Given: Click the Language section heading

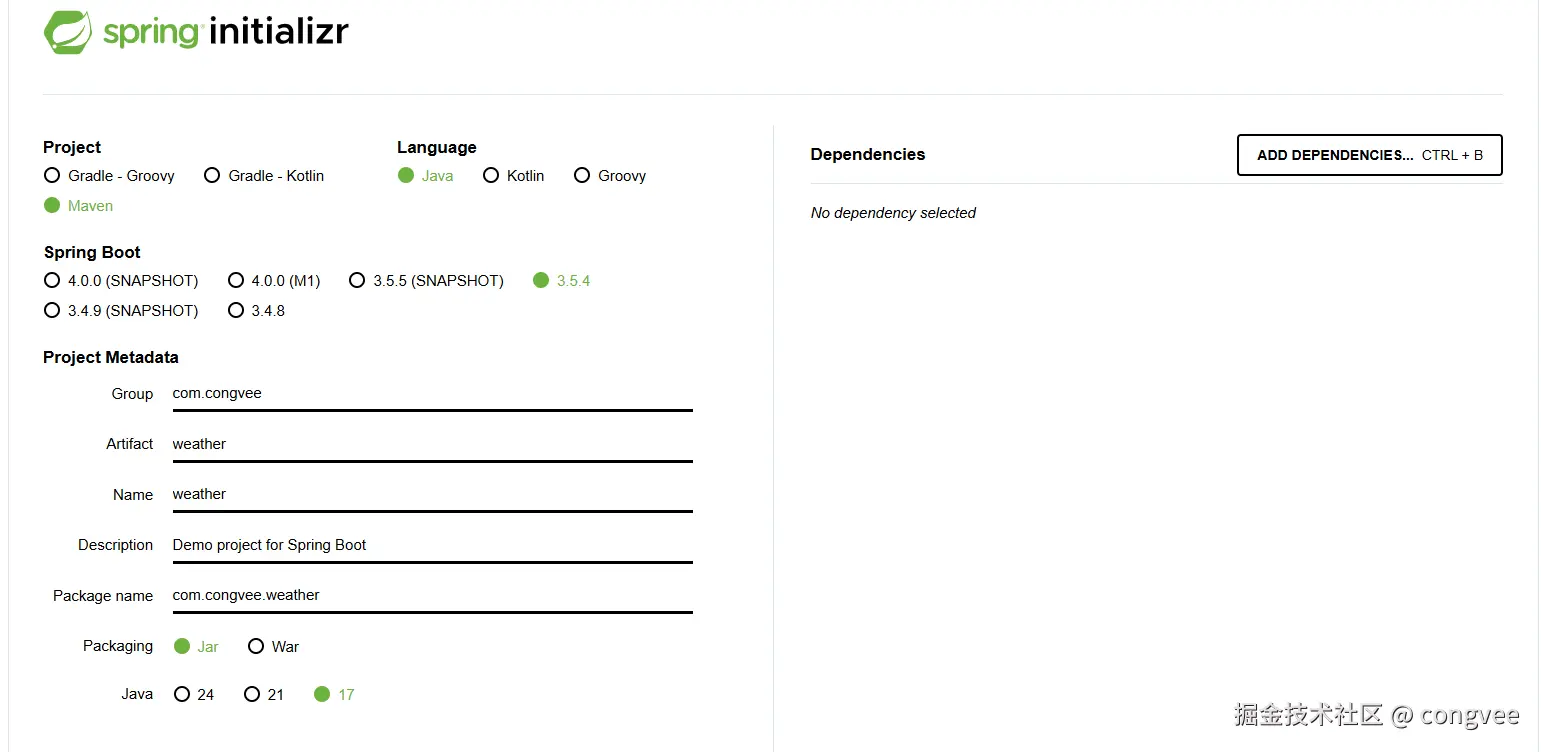Looking at the screenshot, I should [436, 148].
